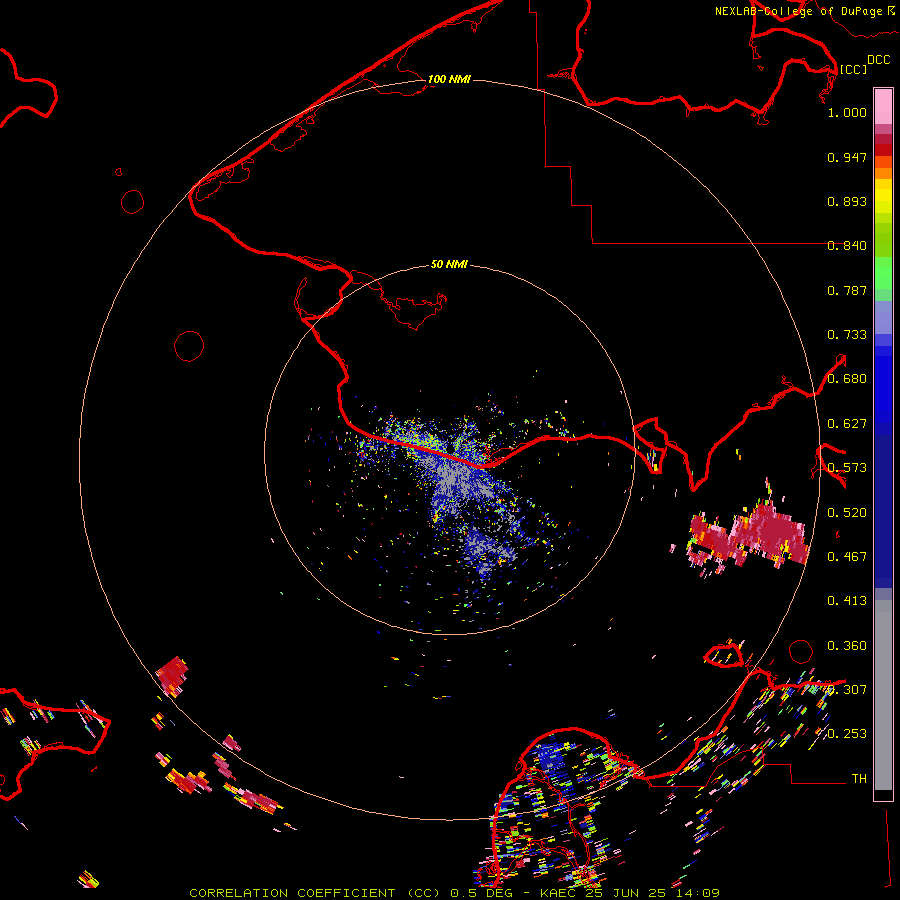The width and height of the screenshot is (900, 900).
Task: Click the TH threshold label
Action: [859, 779]
